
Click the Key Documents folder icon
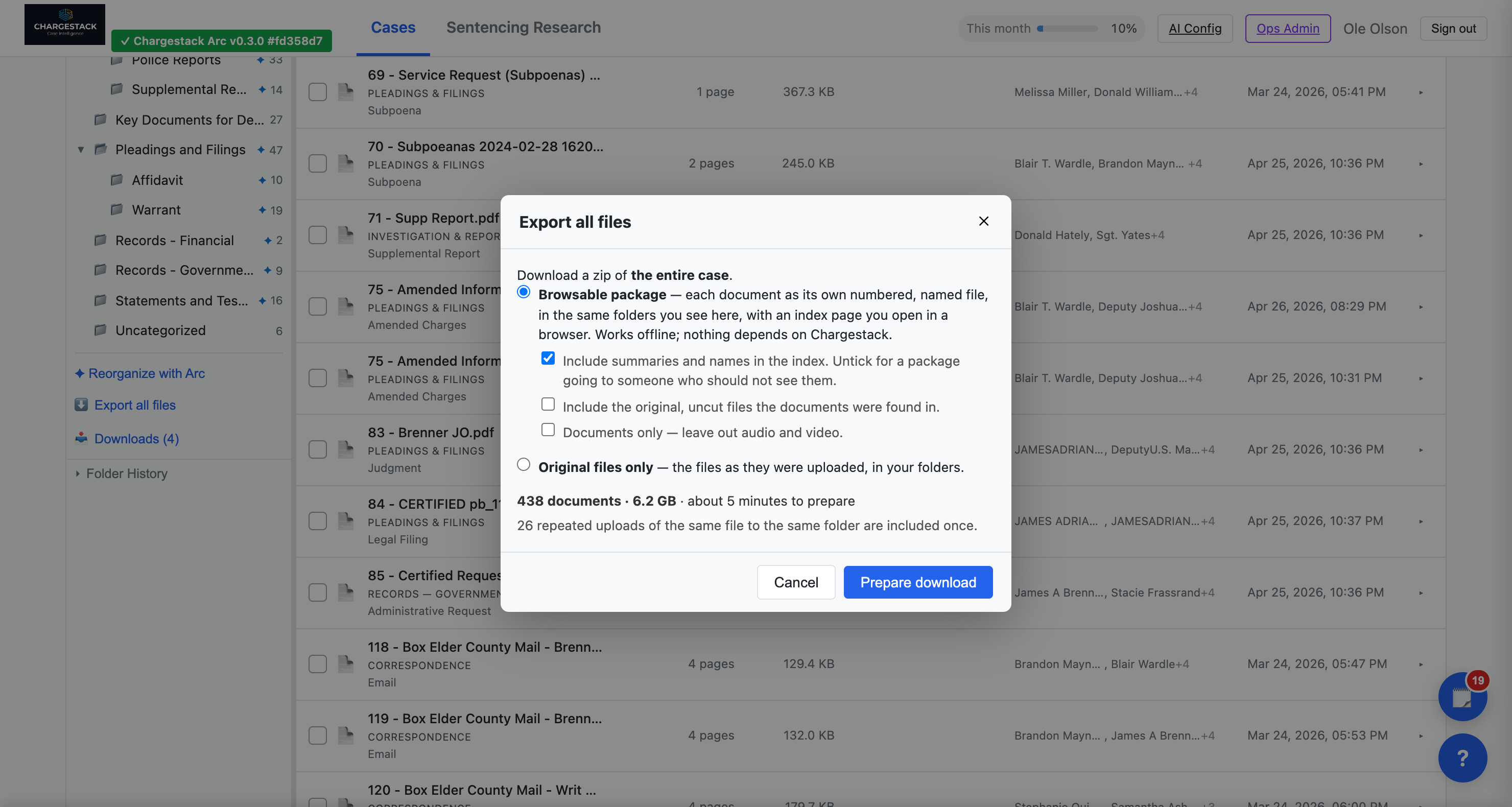click(x=100, y=120)
